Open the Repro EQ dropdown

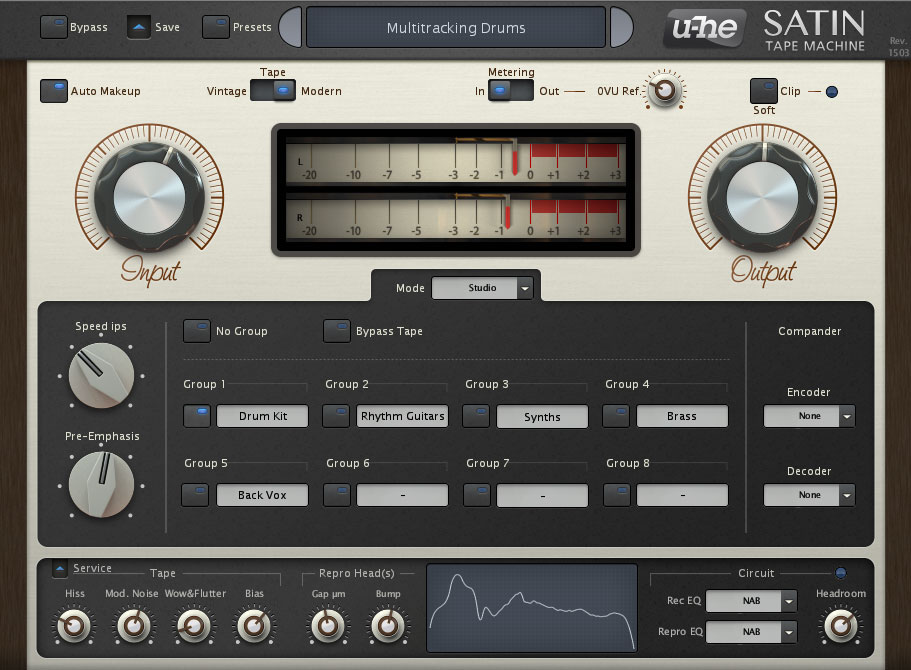tap(751, 632)
